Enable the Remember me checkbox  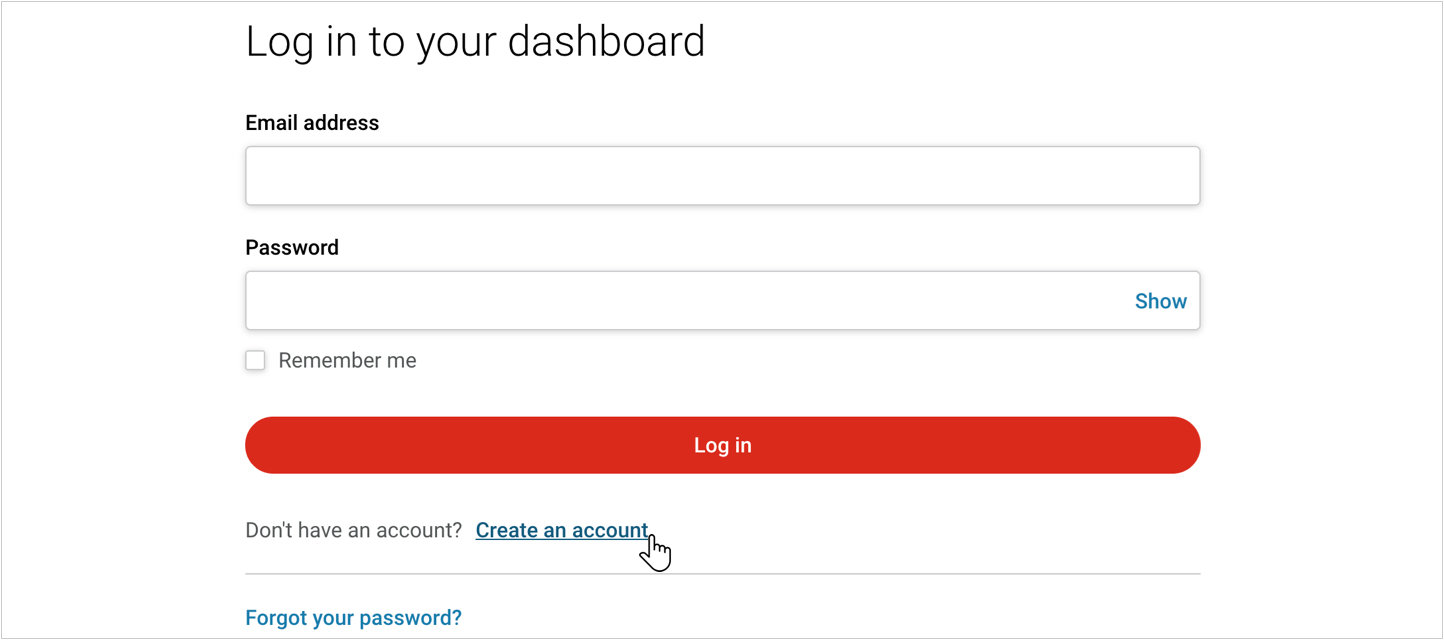click(256, 361)
